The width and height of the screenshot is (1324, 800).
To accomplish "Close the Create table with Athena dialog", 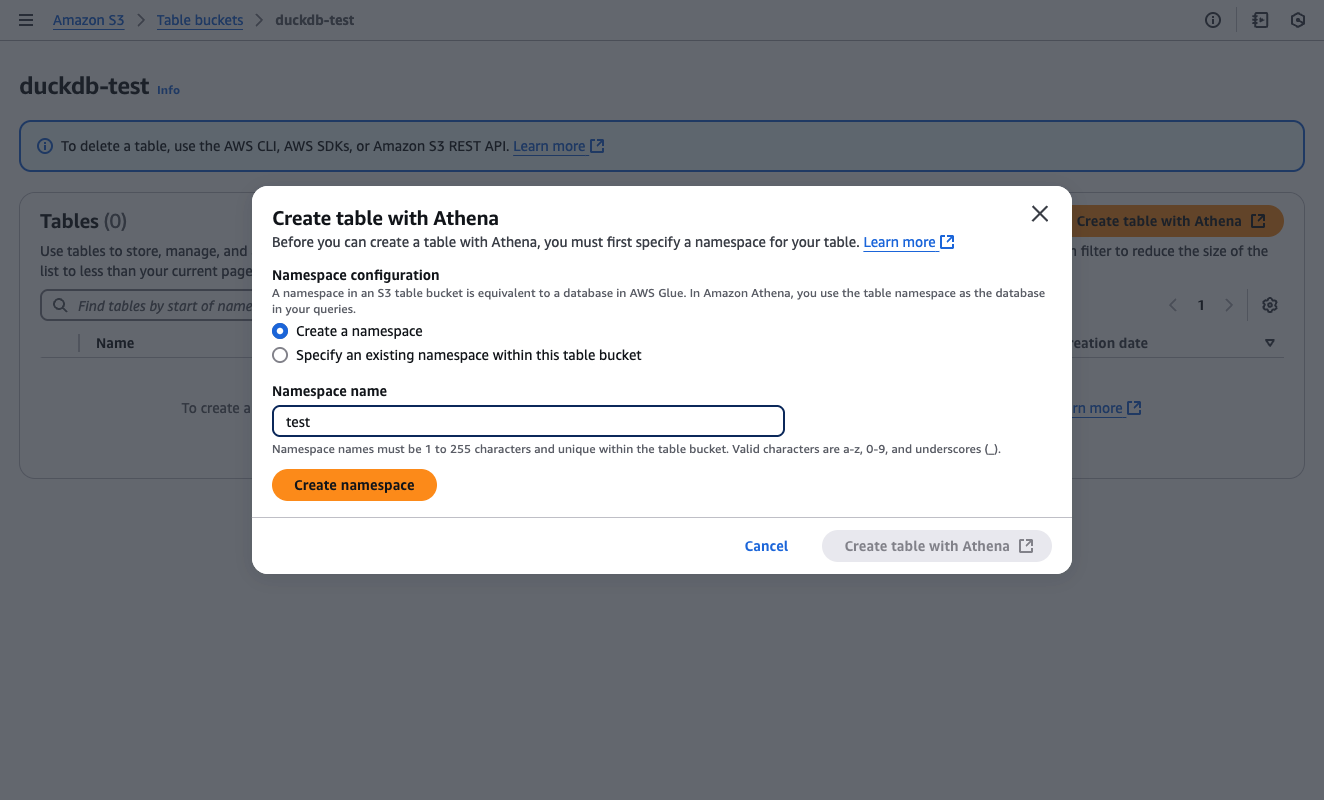I will (1040, 214).
